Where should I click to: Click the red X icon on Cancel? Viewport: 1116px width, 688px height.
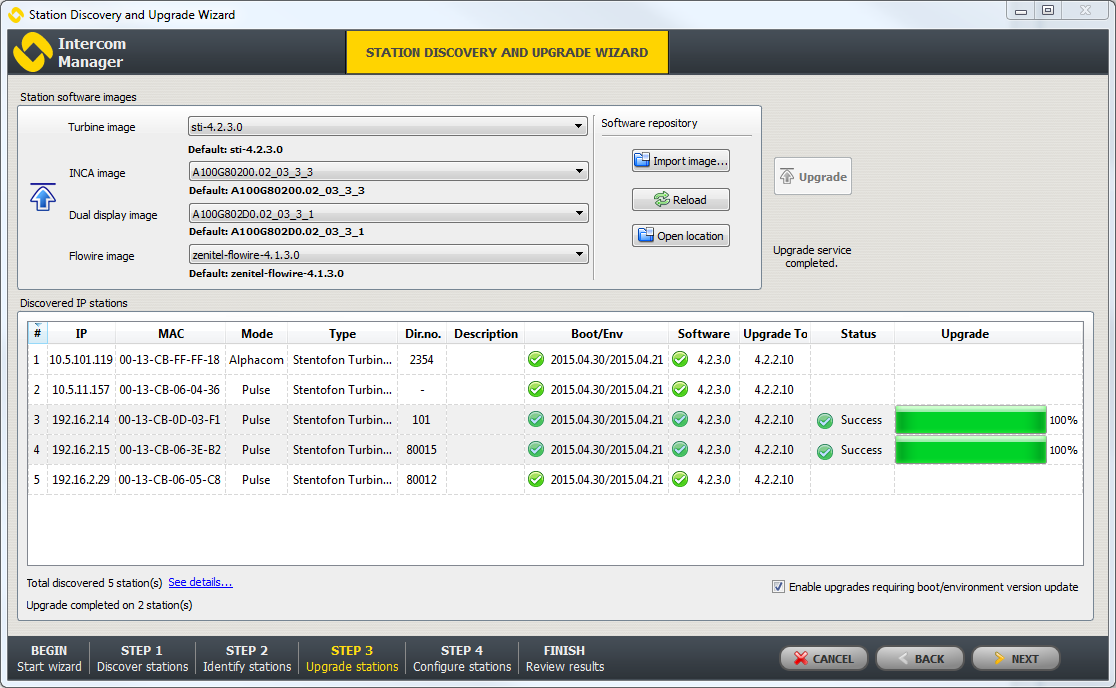800,659
